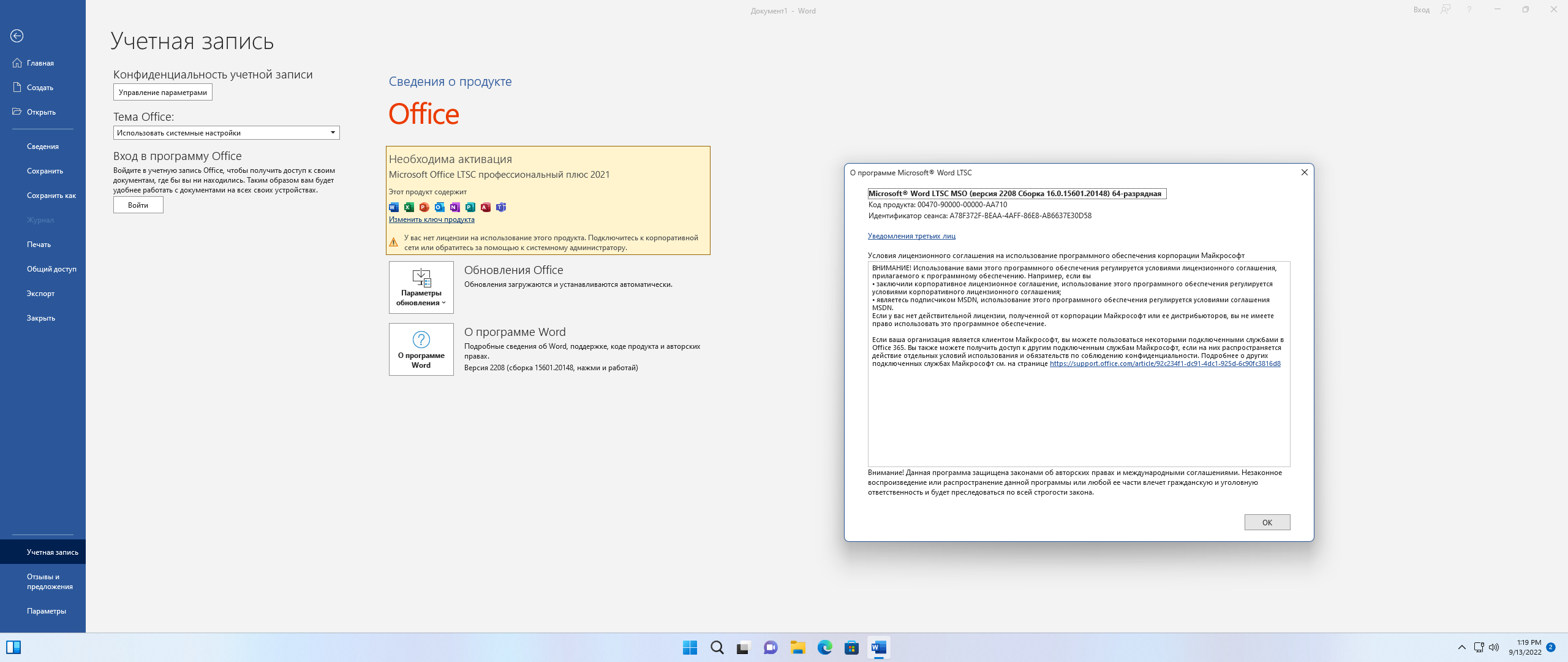
Task: Launch Microsoft Edge from taskbar
Action: [825, 647]
